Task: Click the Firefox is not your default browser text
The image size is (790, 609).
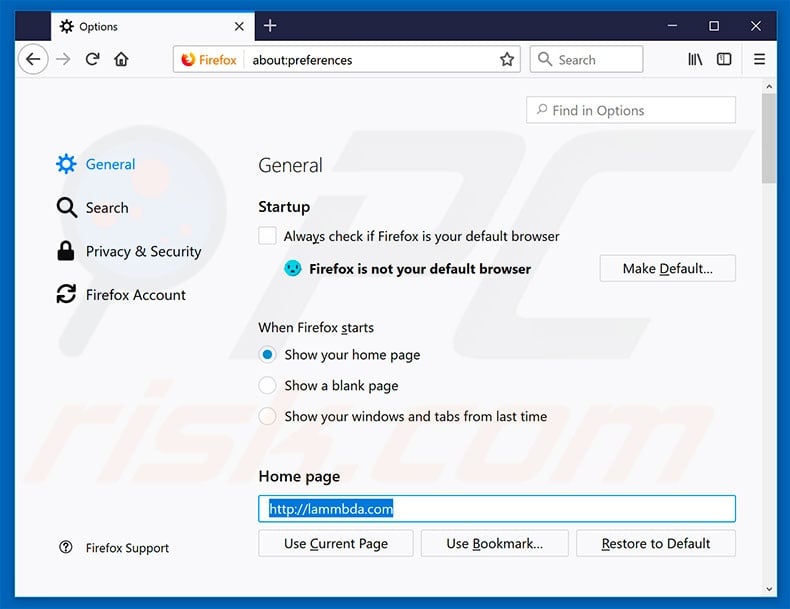Action: click(420, 268)
